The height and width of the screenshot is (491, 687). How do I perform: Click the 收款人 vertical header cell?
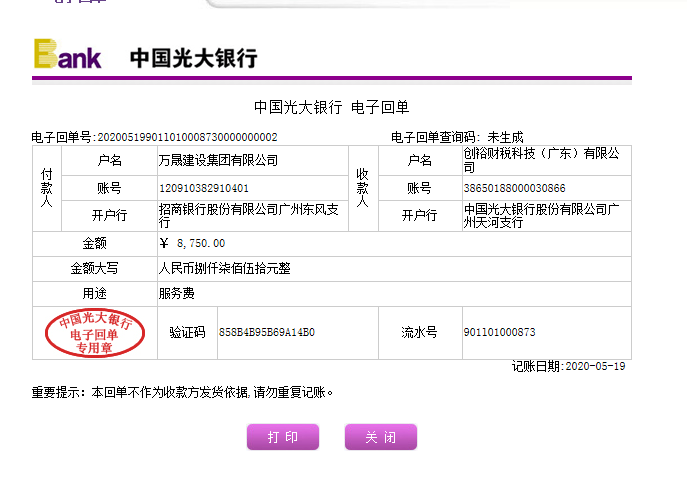(363, 188)
